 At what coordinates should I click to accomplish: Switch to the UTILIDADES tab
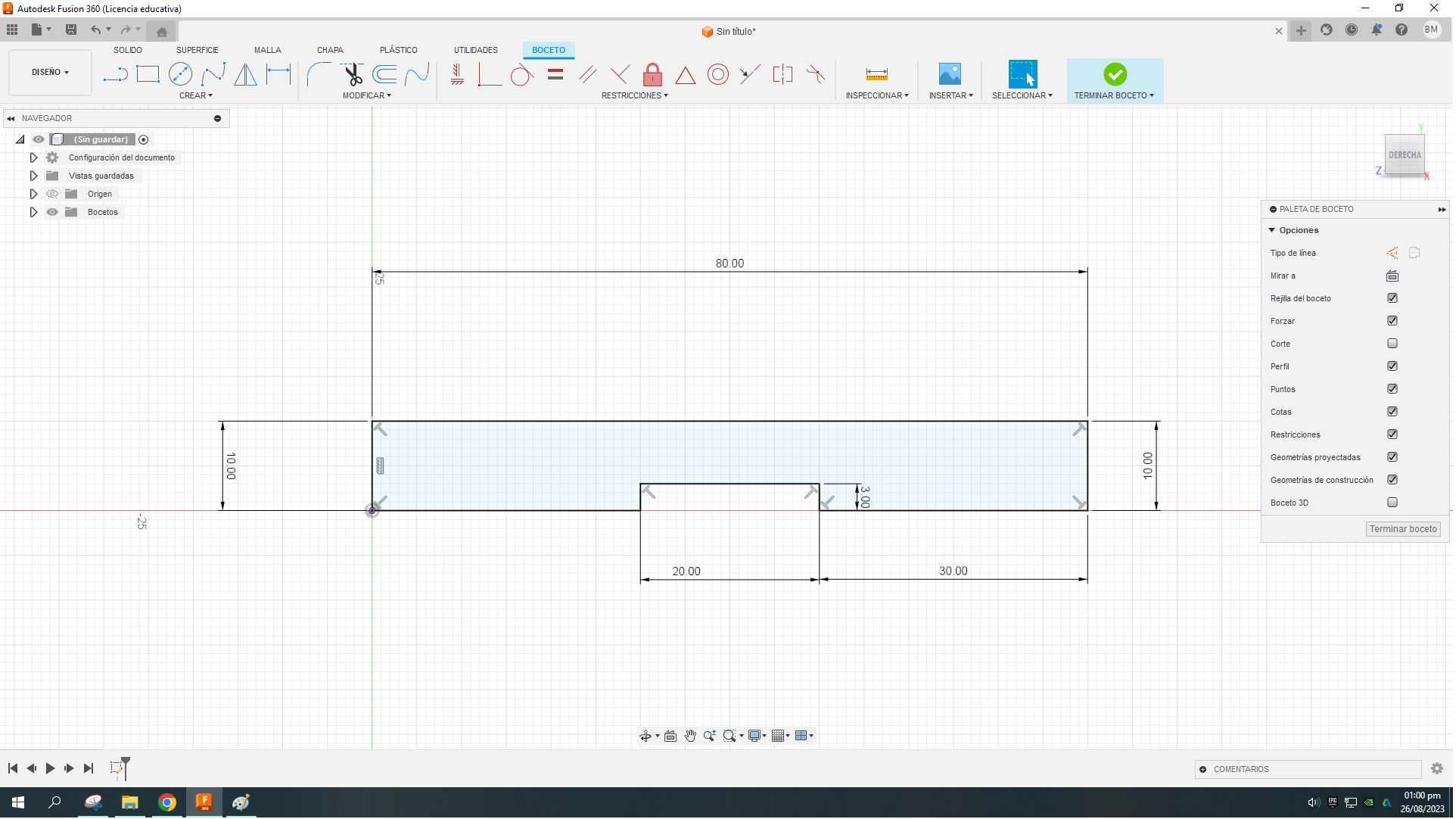[477, 50]
